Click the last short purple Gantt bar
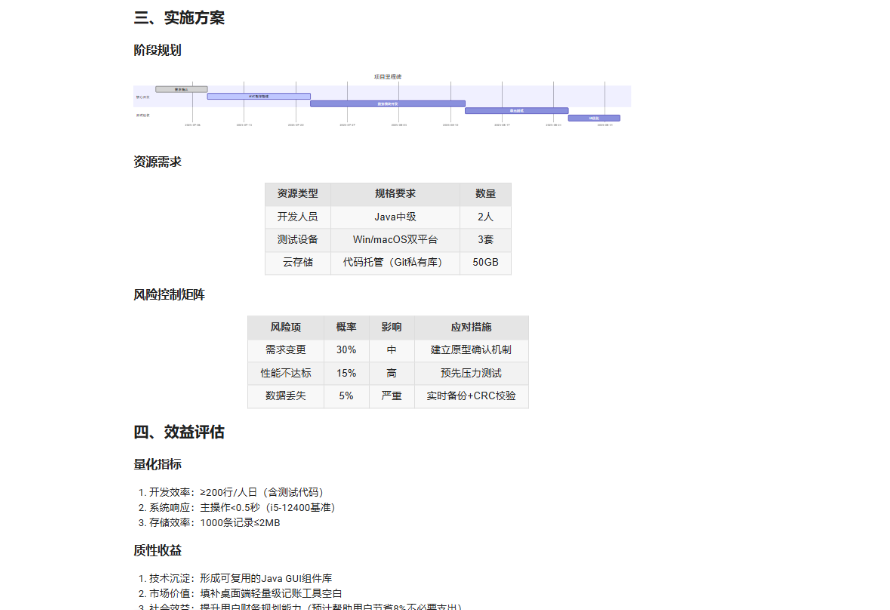Screen dimensions: 890x610 tap(594, 118)
